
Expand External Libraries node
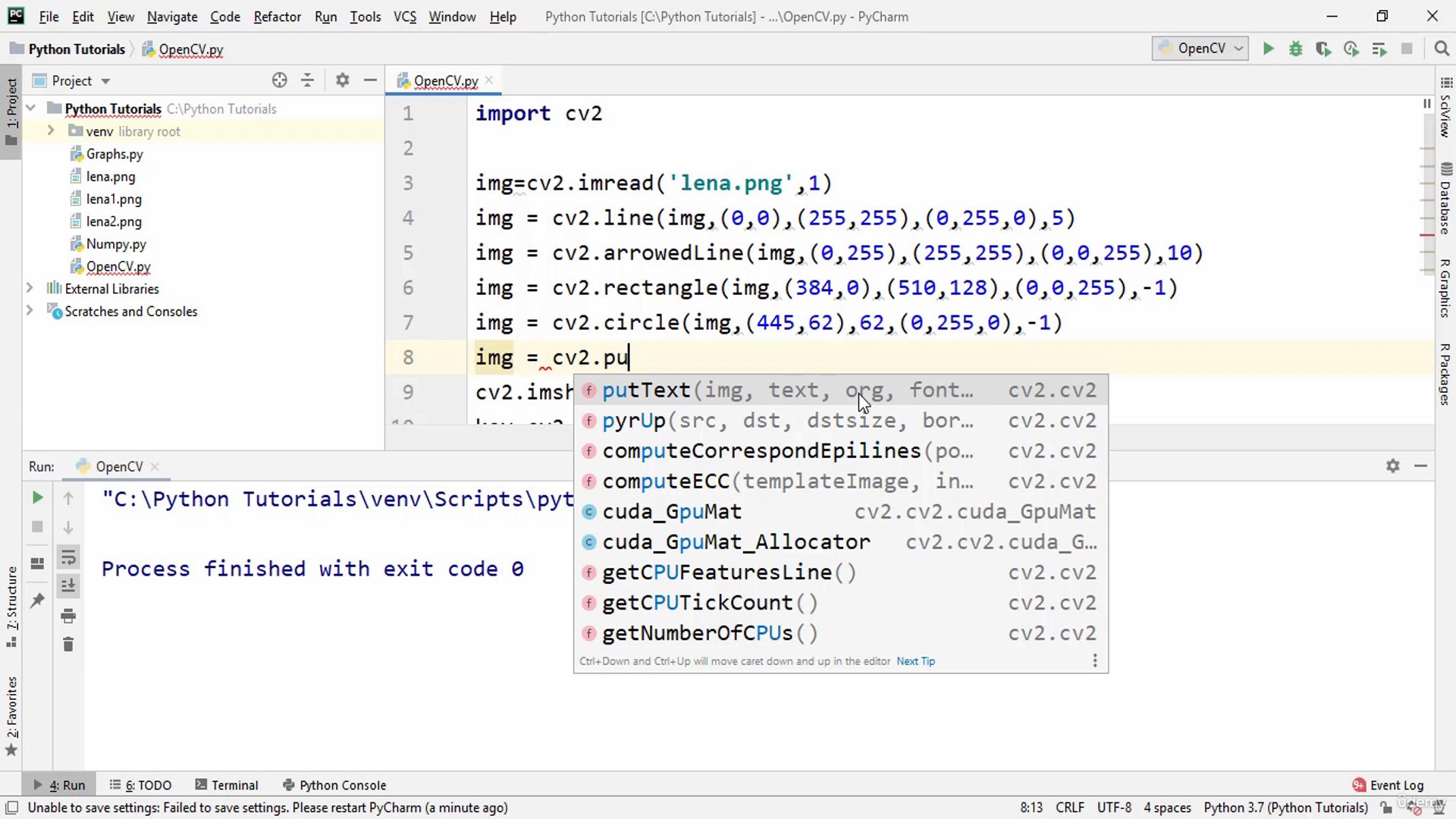(30, 288)
